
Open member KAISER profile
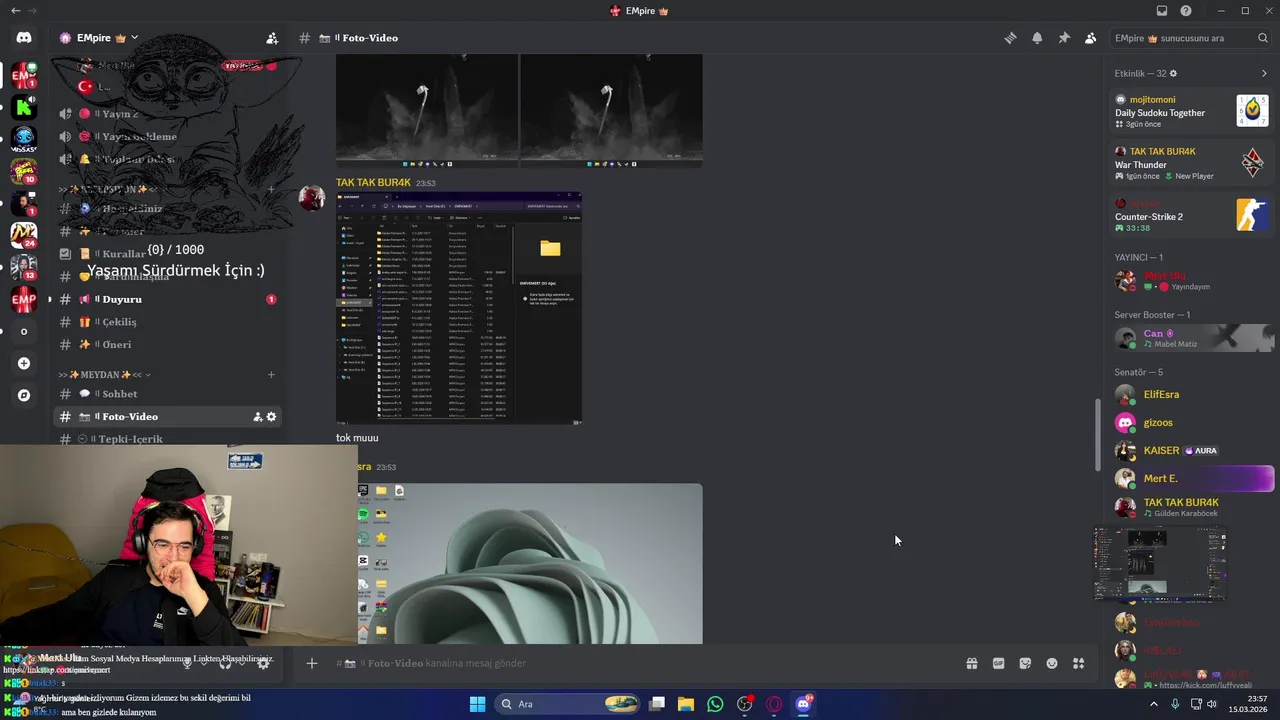(x=1191, y=450)
